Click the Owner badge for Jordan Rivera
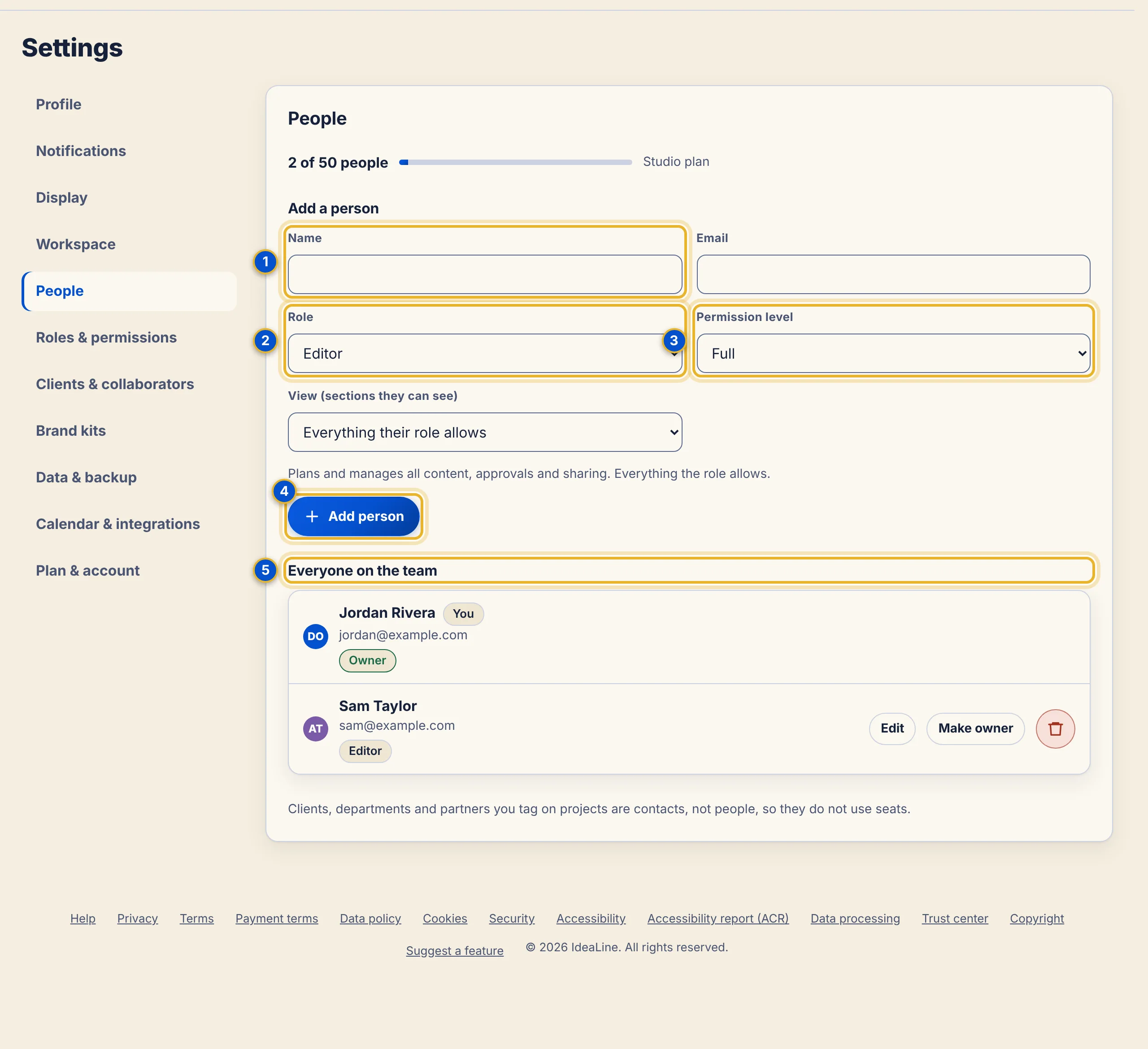This screenshot has width=1148, height=1049. (367, 660)
